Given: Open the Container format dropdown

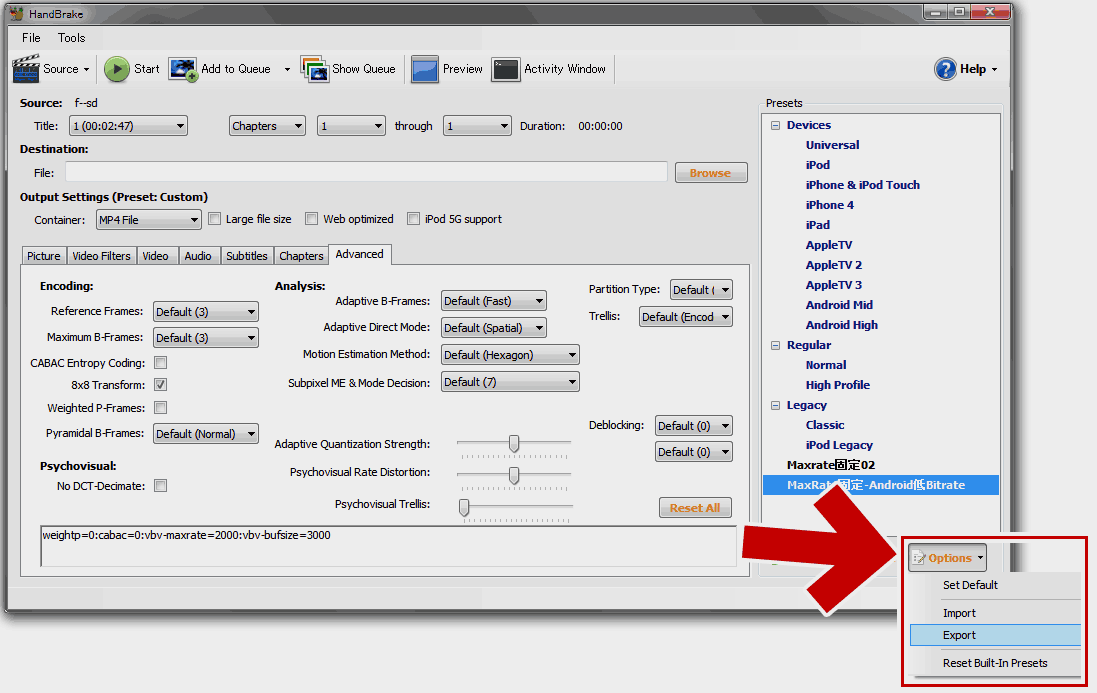Looking at the screenshot, I should pyautogui.click(x=148, y=218).
